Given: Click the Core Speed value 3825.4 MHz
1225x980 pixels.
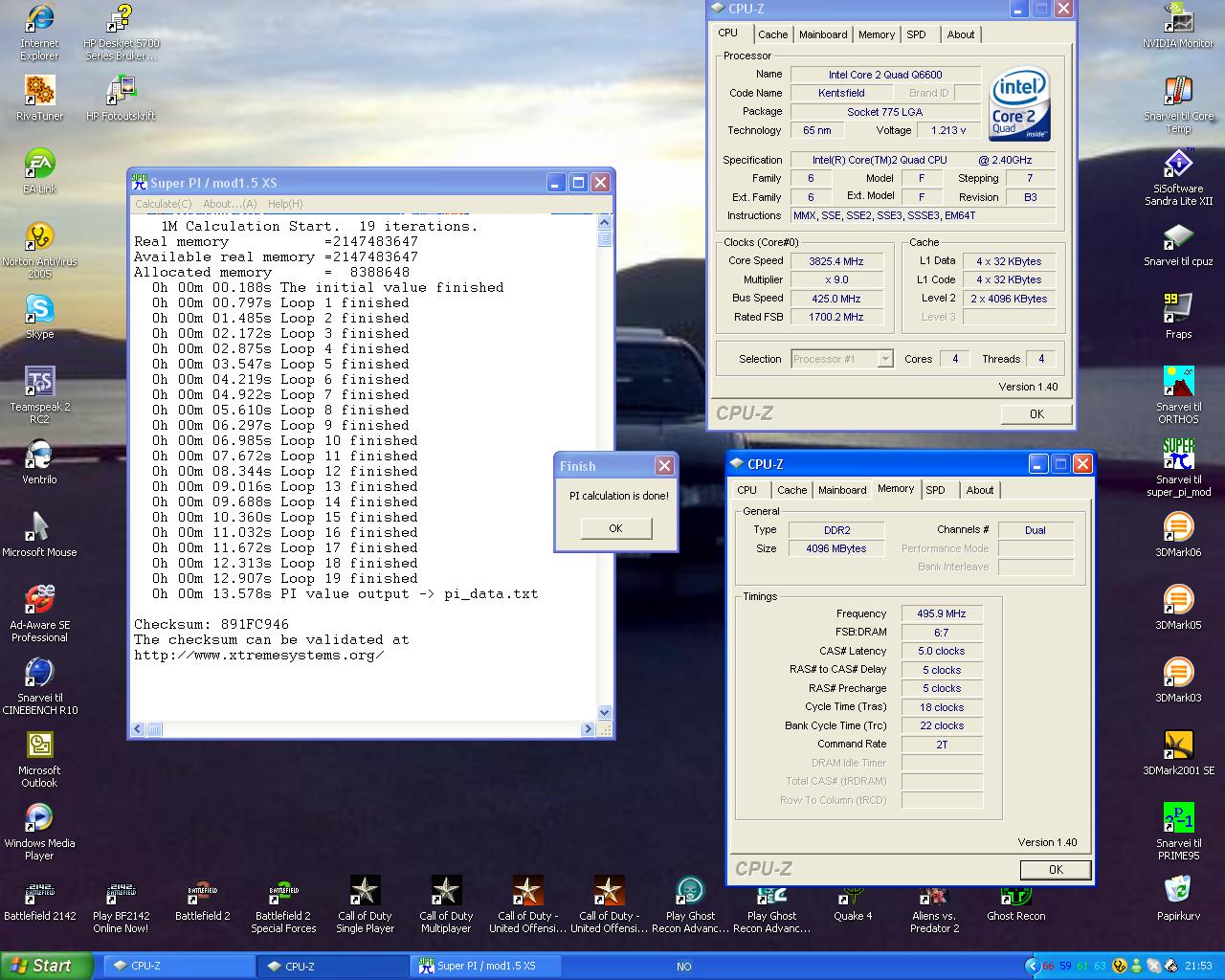Looking at the screenshot, I should (836, 261).
